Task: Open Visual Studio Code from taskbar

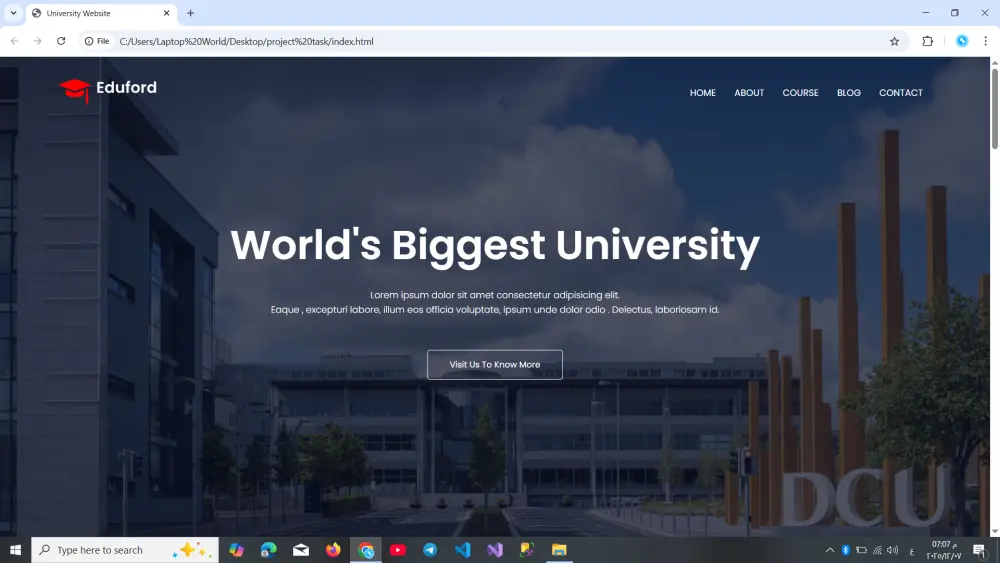Action: [x=462, y=550]
